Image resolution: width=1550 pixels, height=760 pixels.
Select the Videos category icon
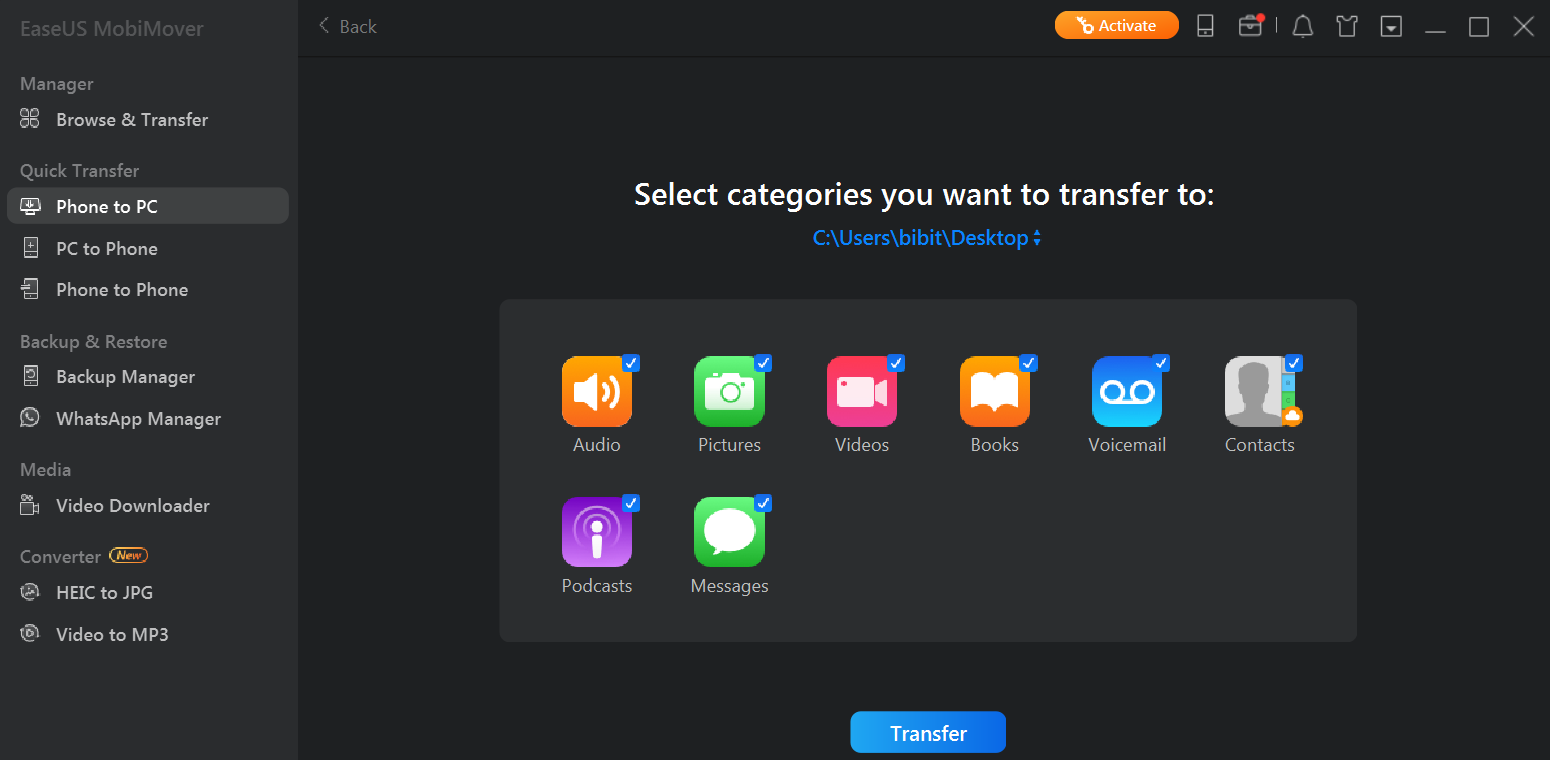click(862, 392)
